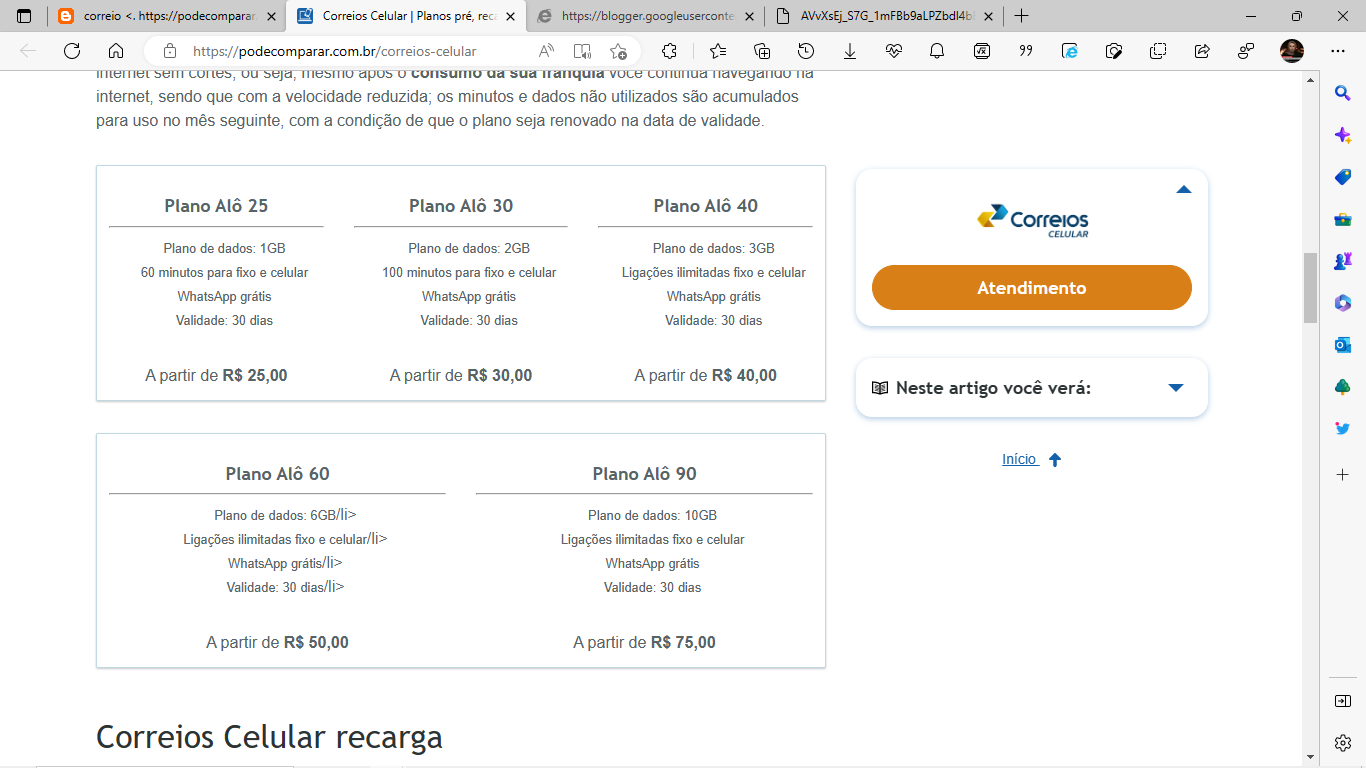1366x768 pixels.
Task: Hide the sidebar with the panel toggle
Action: point(1343,701)
